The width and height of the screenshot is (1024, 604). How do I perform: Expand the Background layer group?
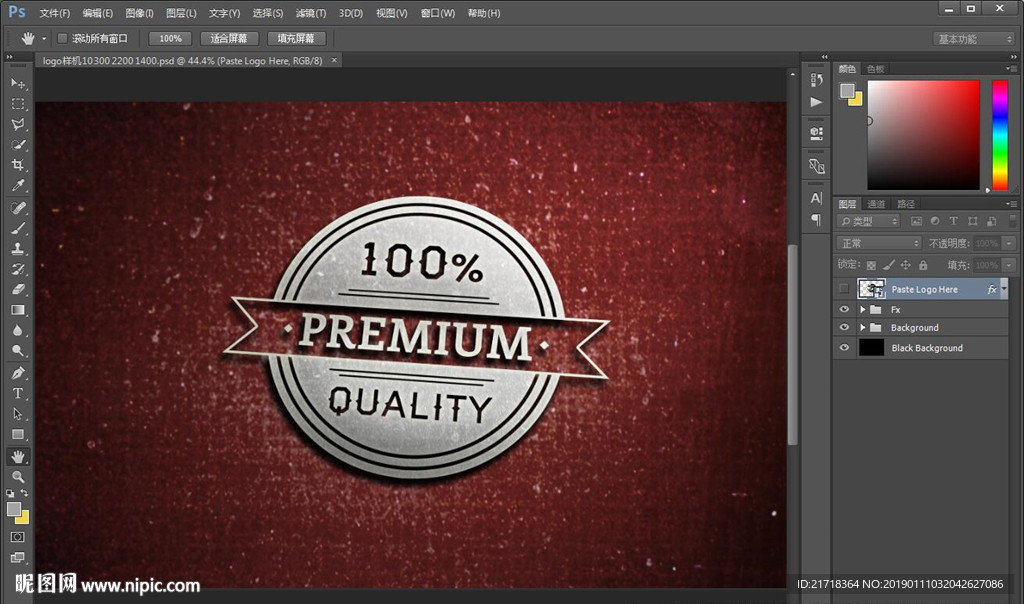click(x=862, y=328)
